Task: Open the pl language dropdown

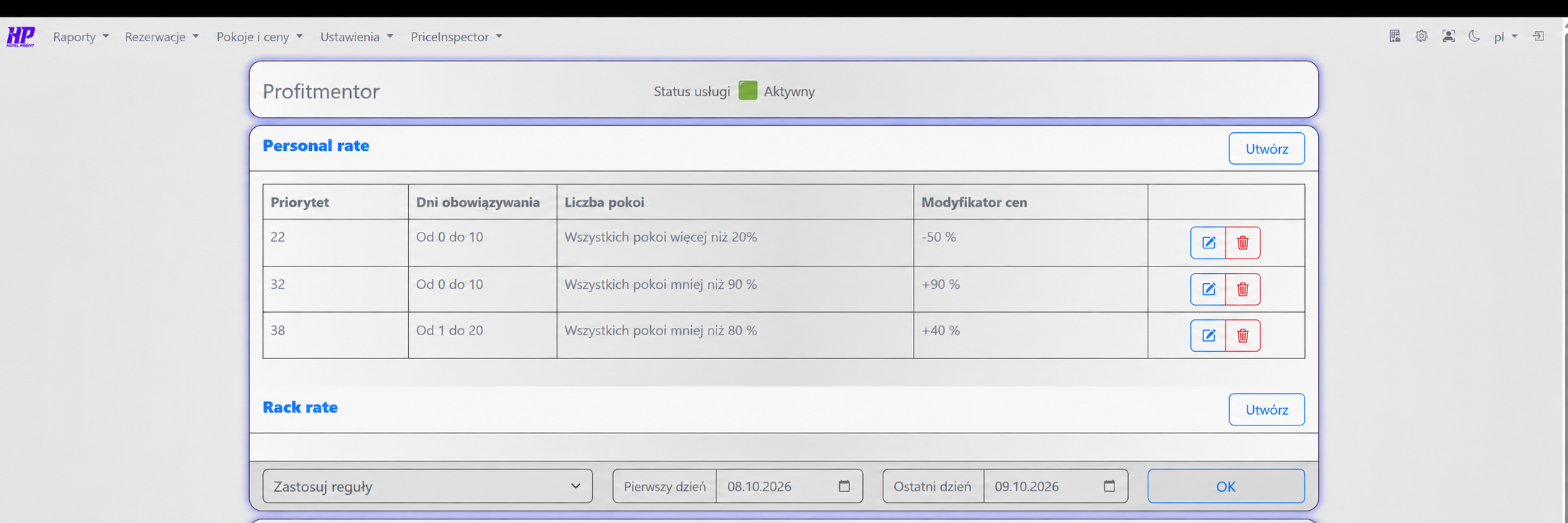Action: pos(1506,37)
